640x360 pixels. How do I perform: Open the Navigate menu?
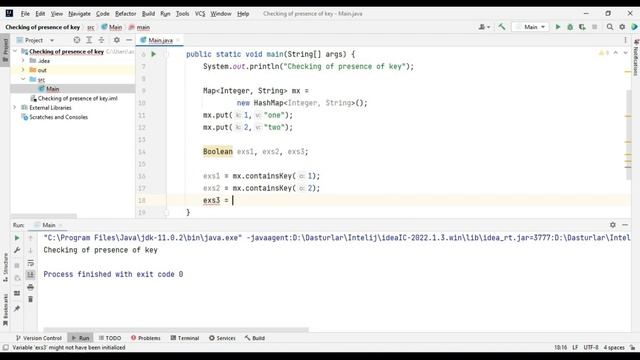click(x=79, y=13)
